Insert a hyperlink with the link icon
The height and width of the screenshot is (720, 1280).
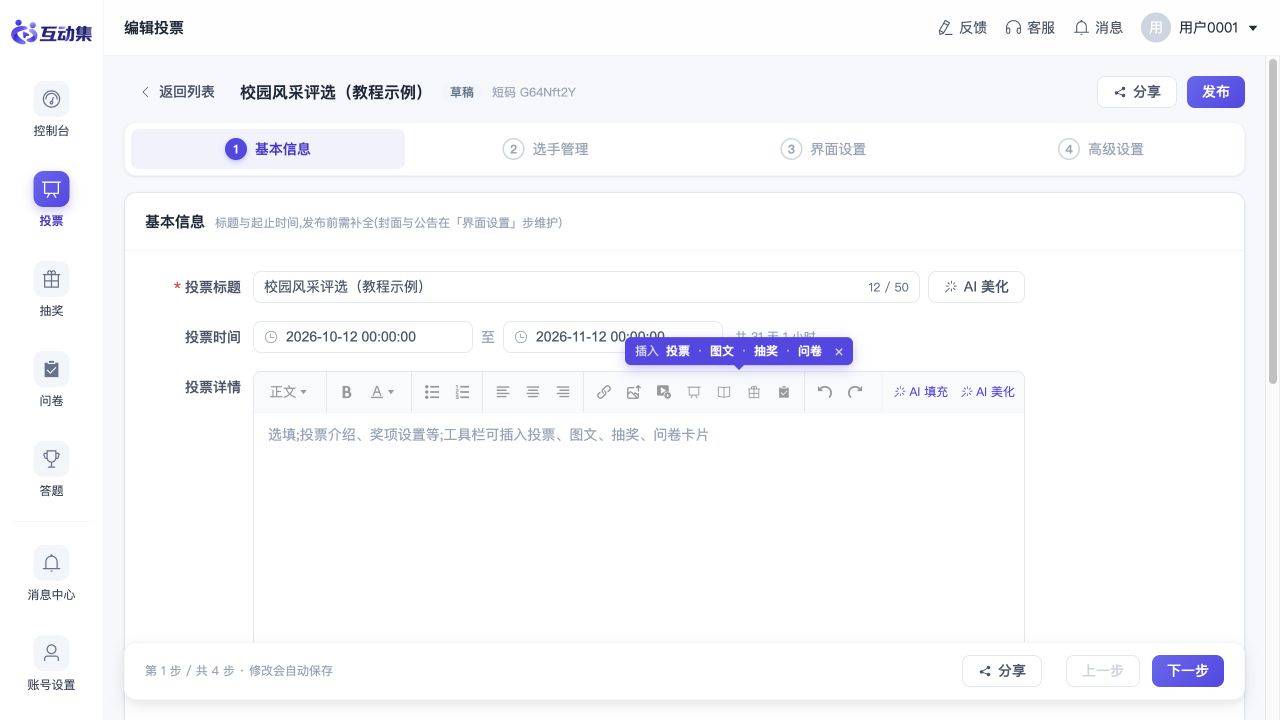click(x=604, y=392)
